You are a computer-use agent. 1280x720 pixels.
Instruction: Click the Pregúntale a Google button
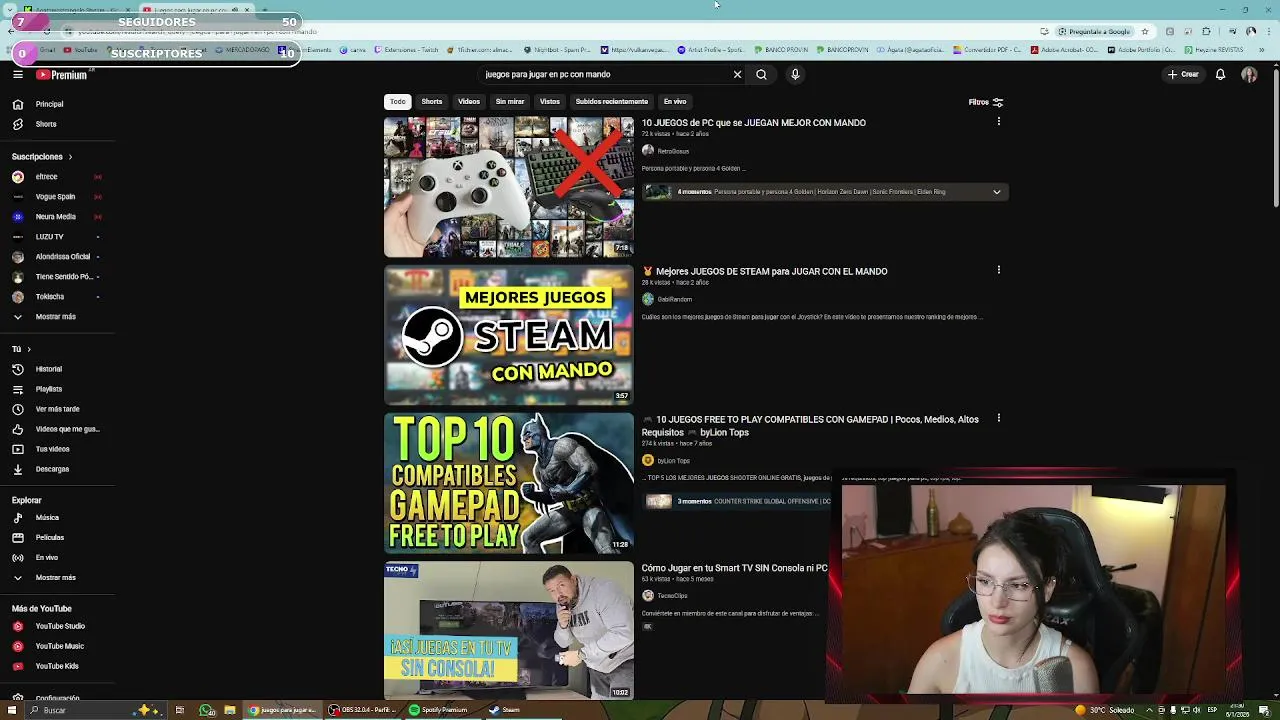(x=1094, y=31)
